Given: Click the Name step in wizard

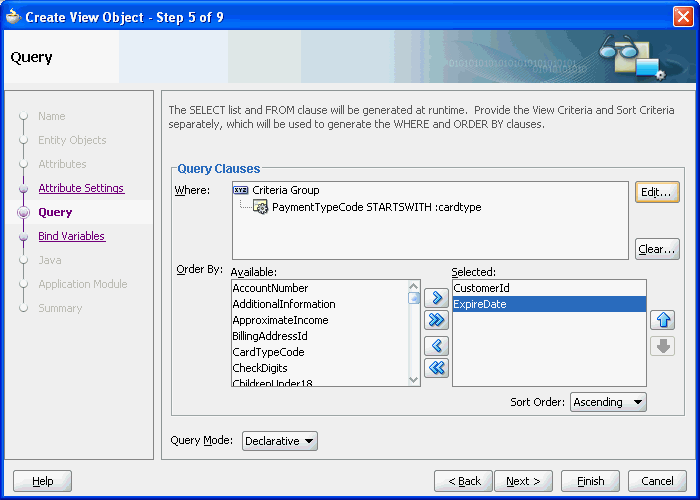Looking at the screenshot, I should point(52,116).
